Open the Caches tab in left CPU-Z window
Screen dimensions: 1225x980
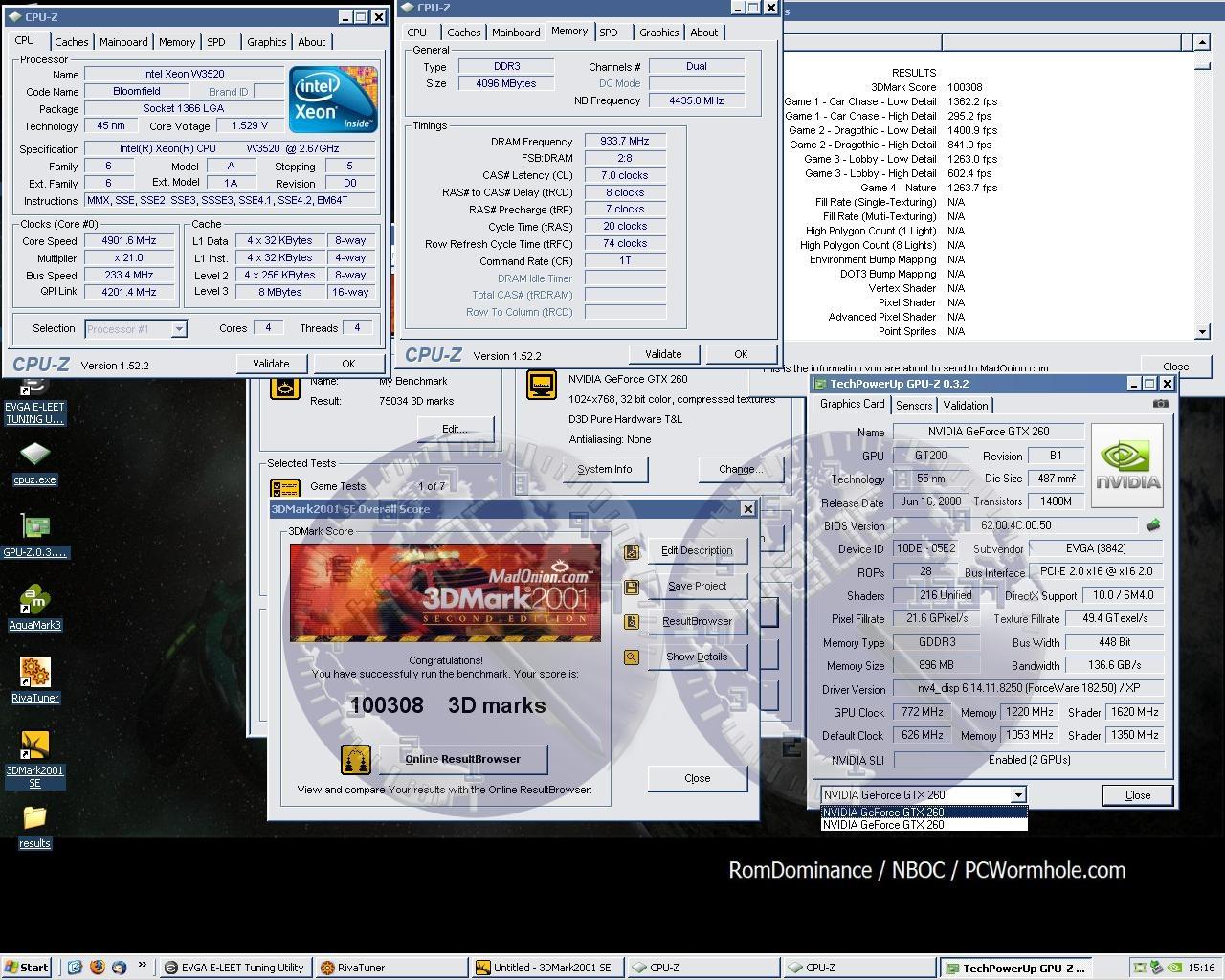coord(71,42)
